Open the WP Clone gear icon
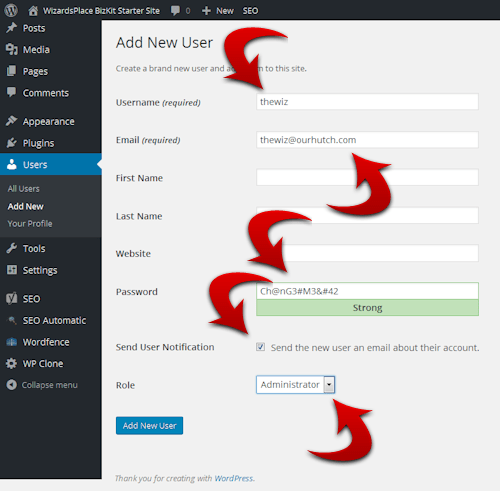Image resolution: width=500 pixels, height=491 pixels. 11,363
